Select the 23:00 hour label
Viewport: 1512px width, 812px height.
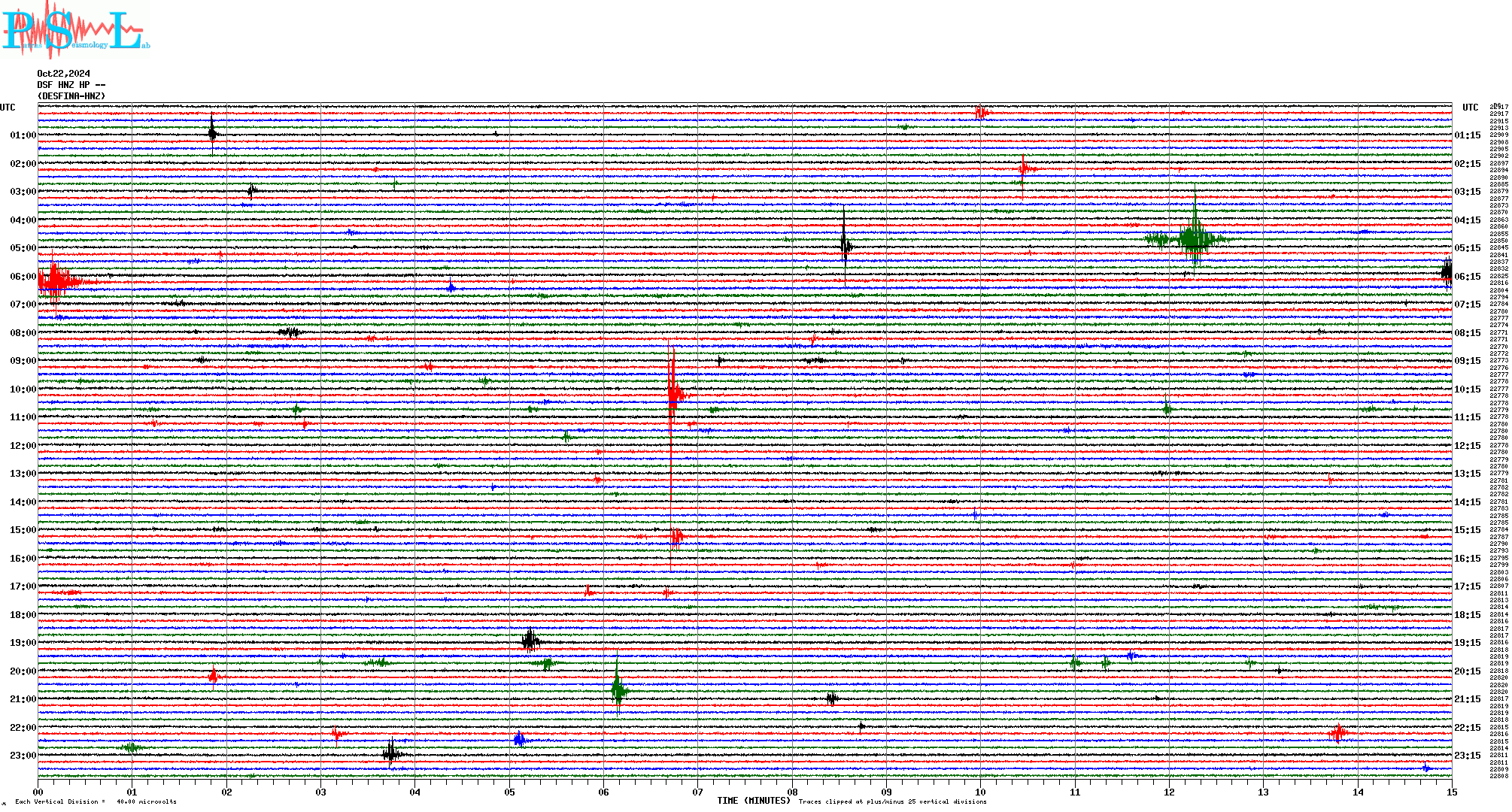23,756
